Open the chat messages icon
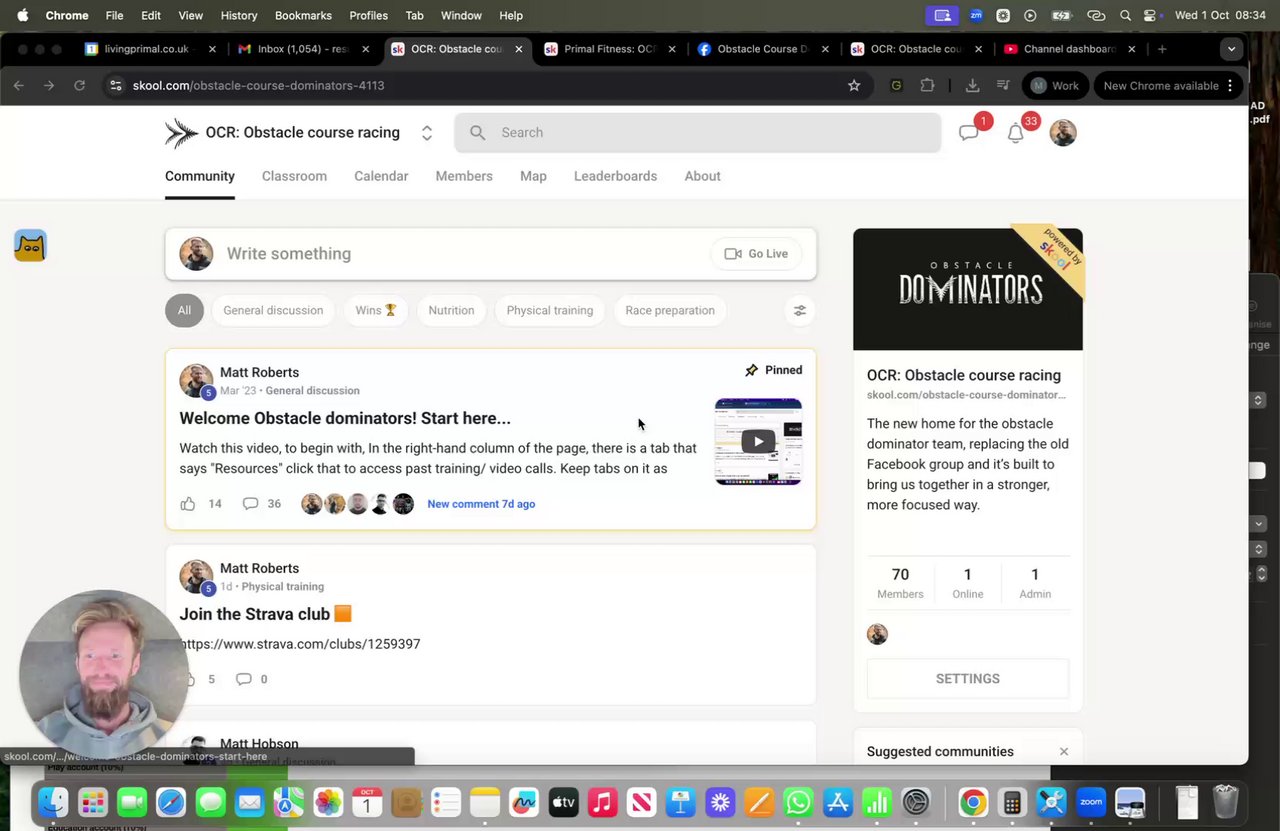Image resolution: width=1280 pixels, height=831 pixels. tap(968, 133)
